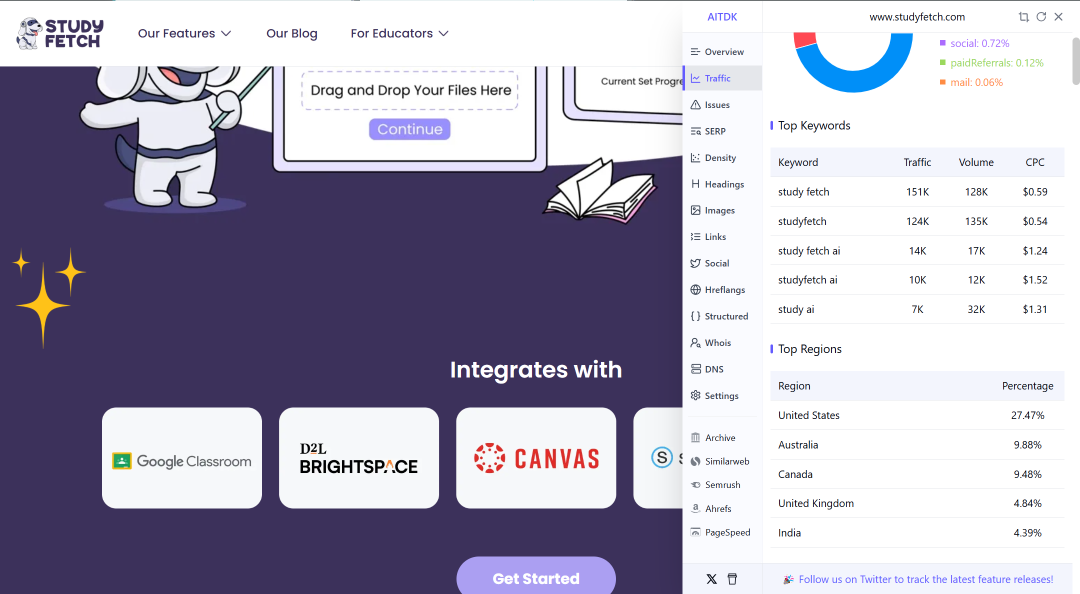Screen dimensions: 1080x594
Task: Click the 'study ai' keyword
Action: 796,309
